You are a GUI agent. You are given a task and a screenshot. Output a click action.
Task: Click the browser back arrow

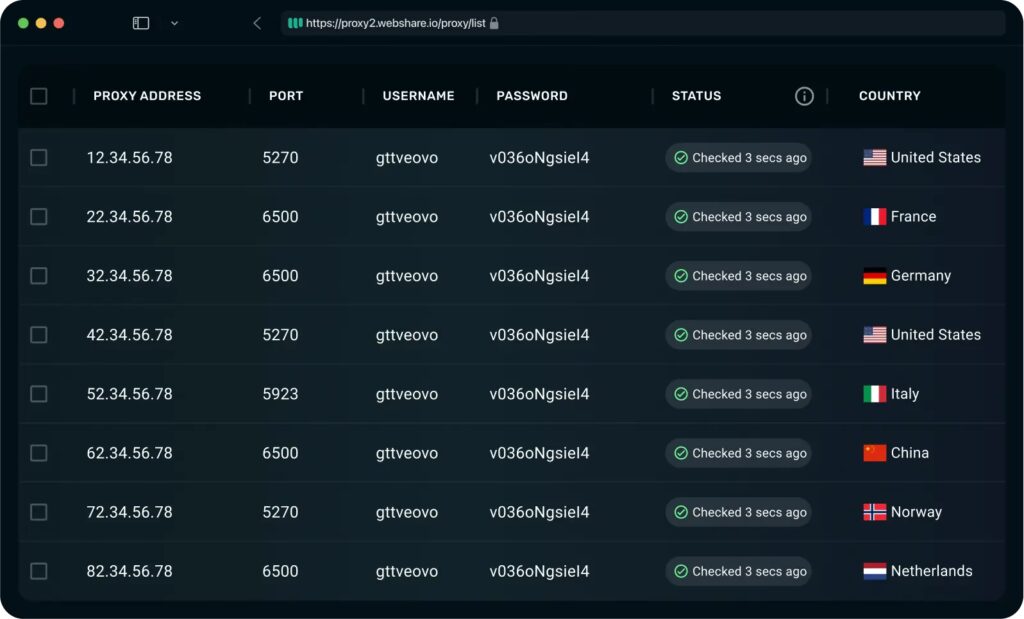click(257, 23)
